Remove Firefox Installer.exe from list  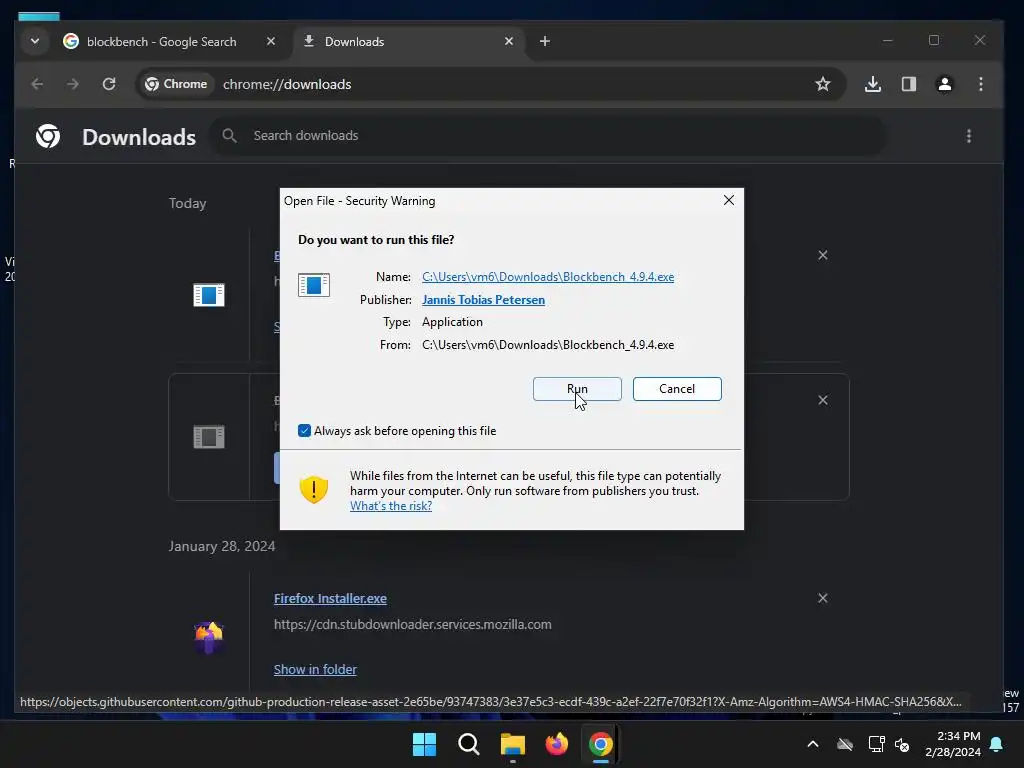click(823, 598)
